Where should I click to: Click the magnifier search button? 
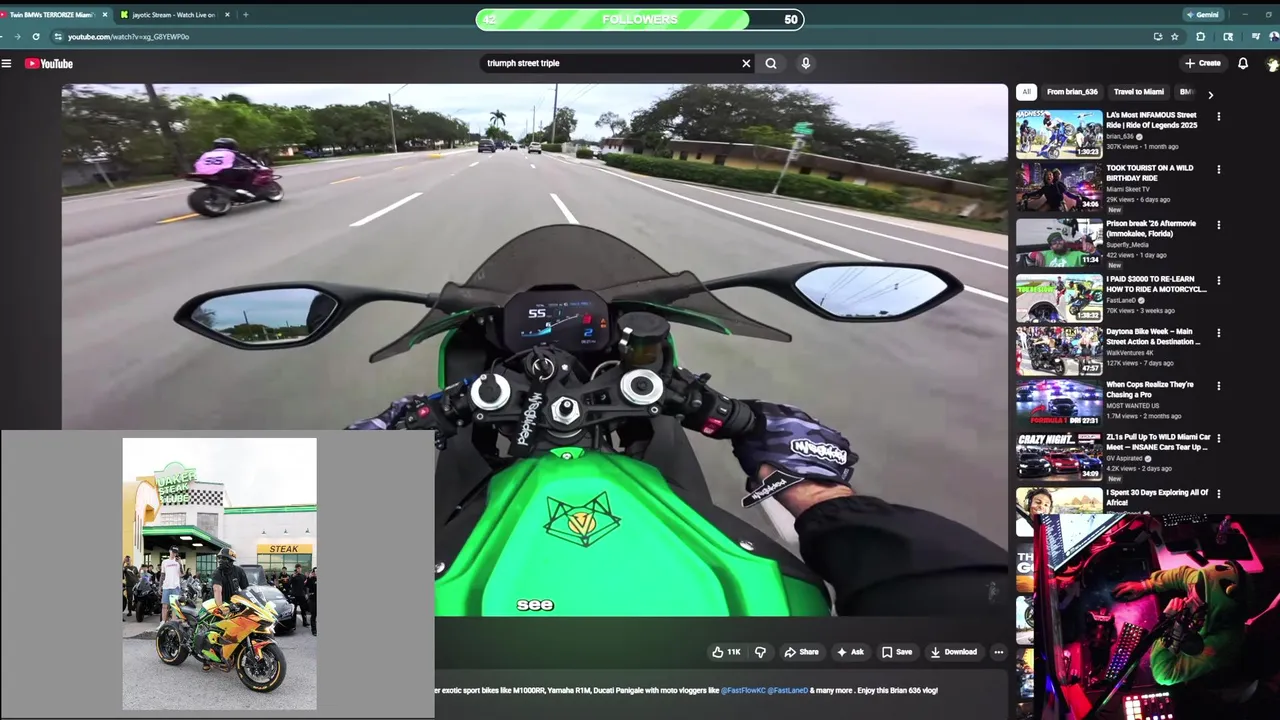click(x=771, y=63)
